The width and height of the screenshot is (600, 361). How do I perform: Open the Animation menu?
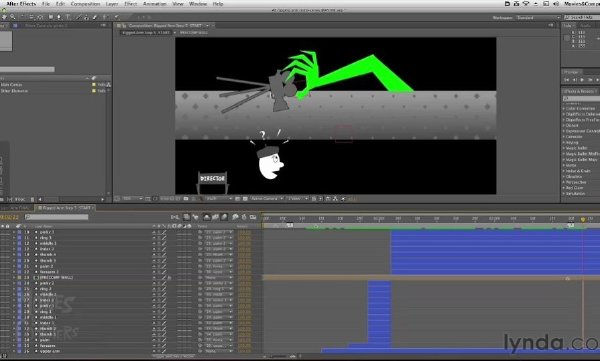pyautogui.click(x=155, y=4)
